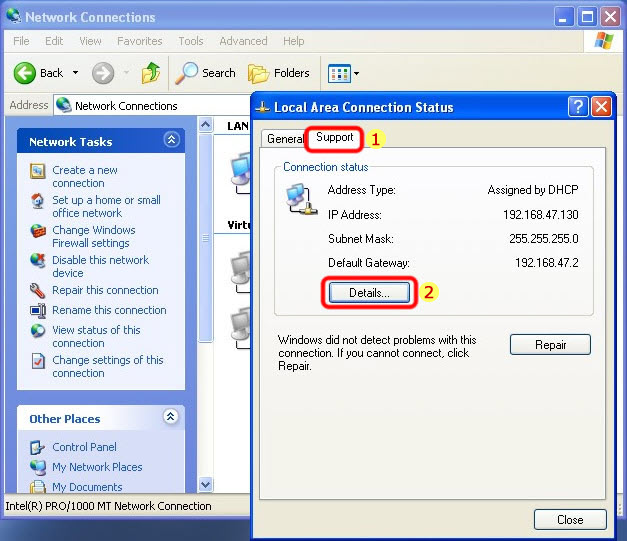Open the Tools menu
The width and height of the screenshot is (627, 541).
tap(191, 41)
